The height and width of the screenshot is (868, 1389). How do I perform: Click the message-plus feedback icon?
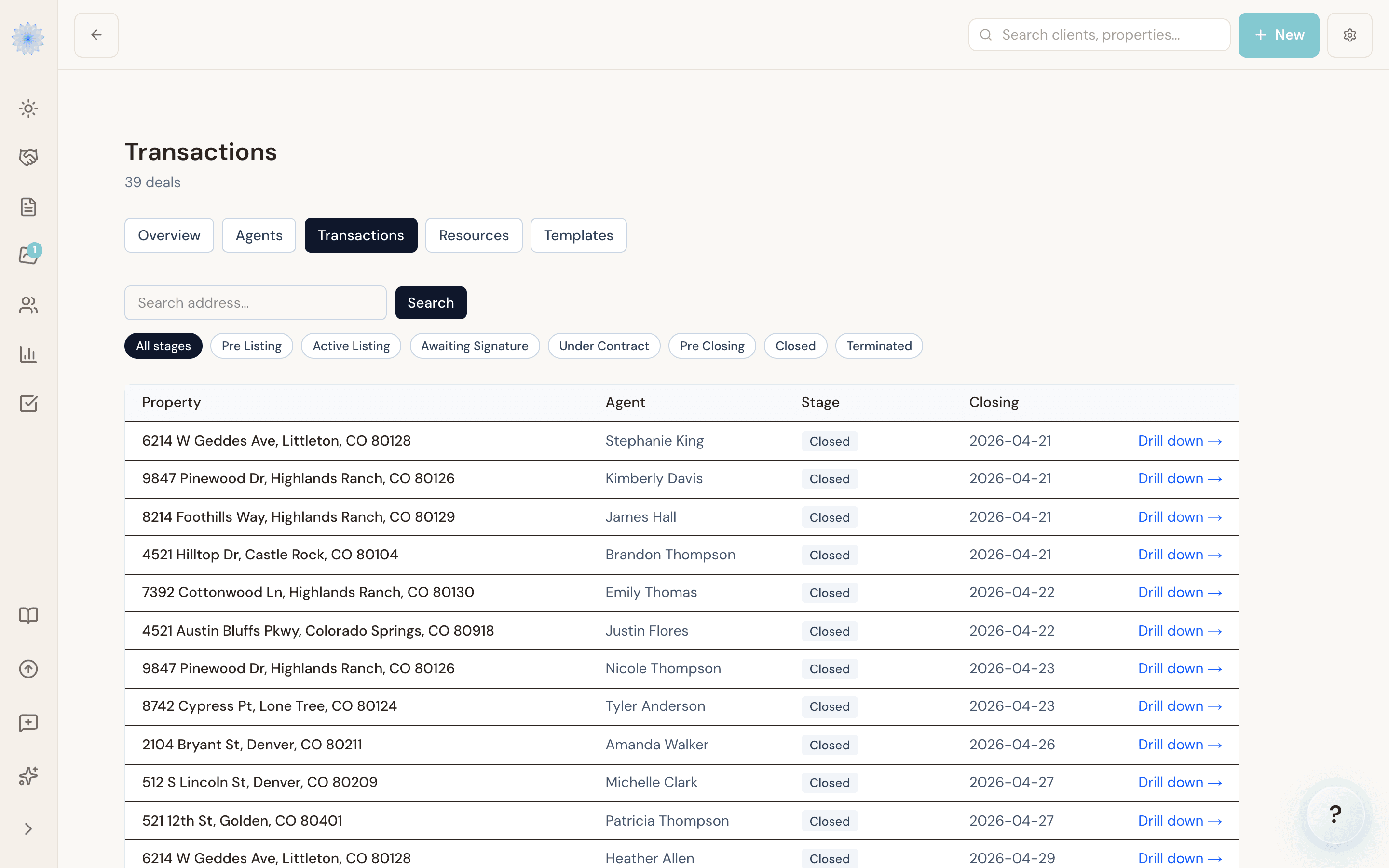tap(28, 723)
